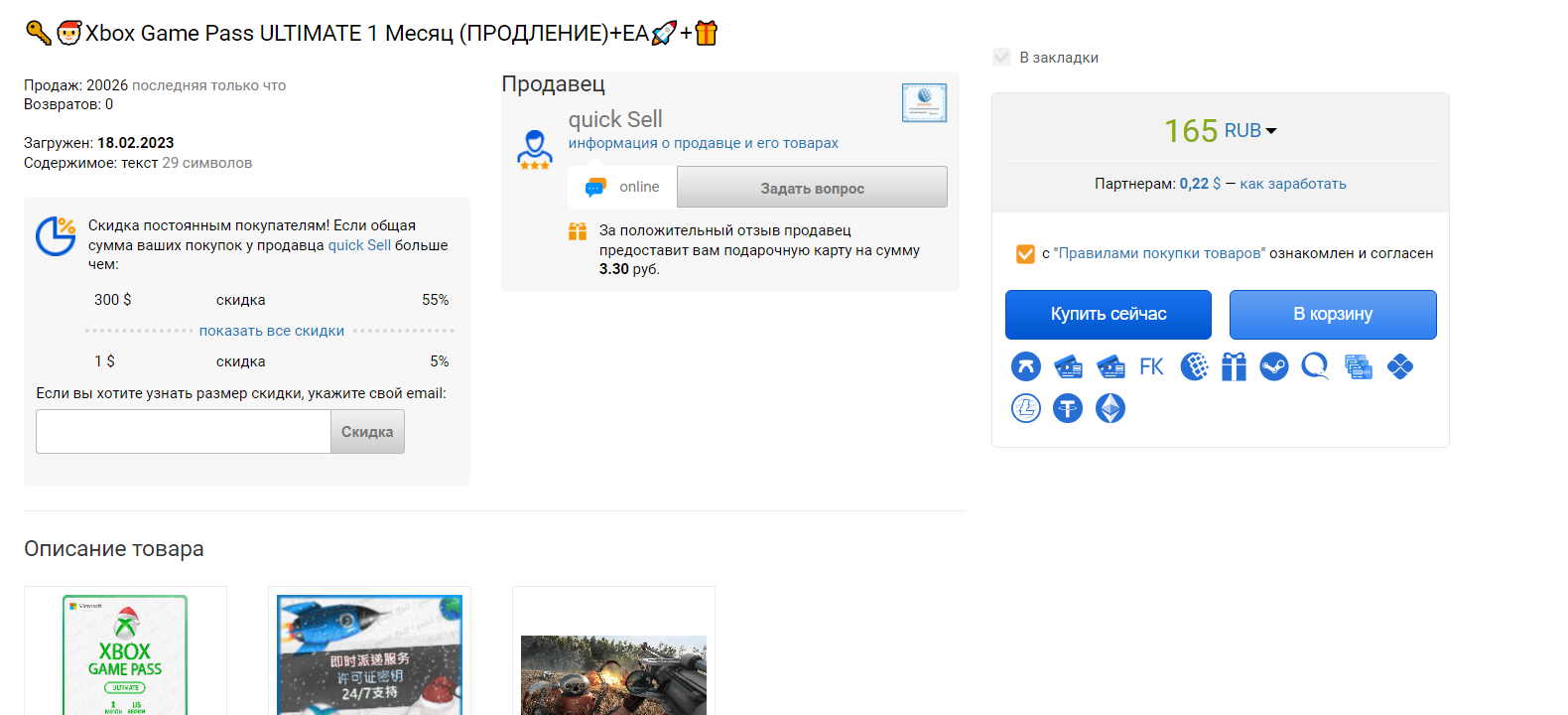Pay with the Litecoin icon
Screen dimensions: 1568x715
tap(1026, 408)
